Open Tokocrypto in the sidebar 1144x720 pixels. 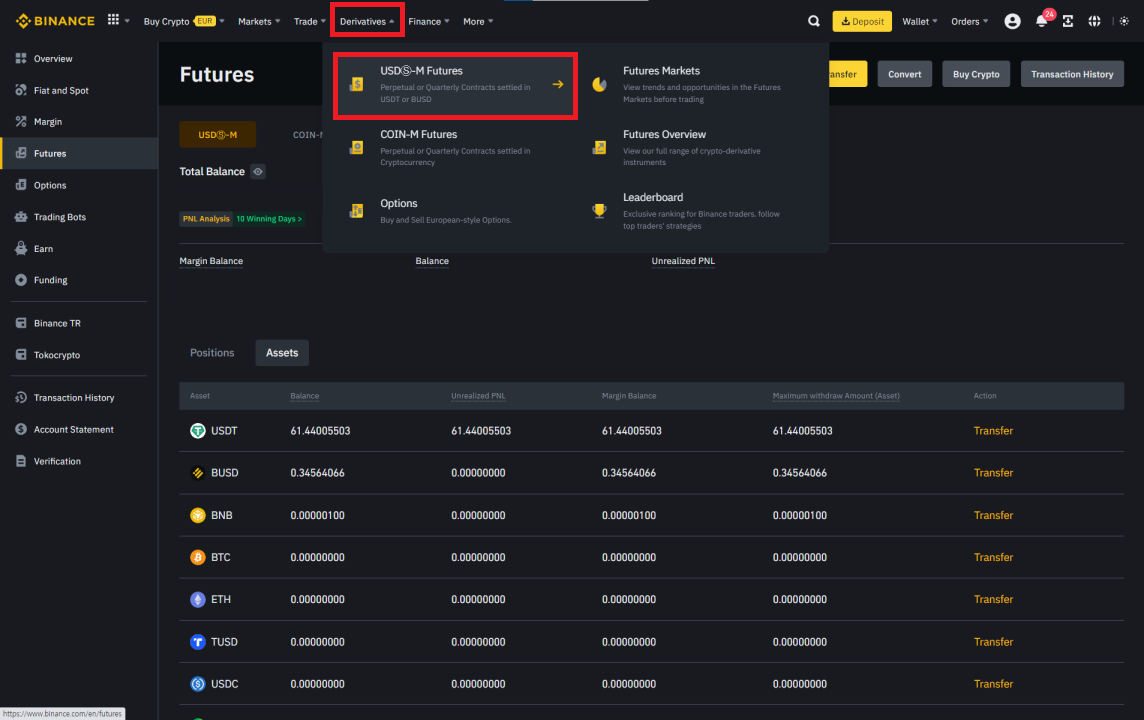coord(79,355)
